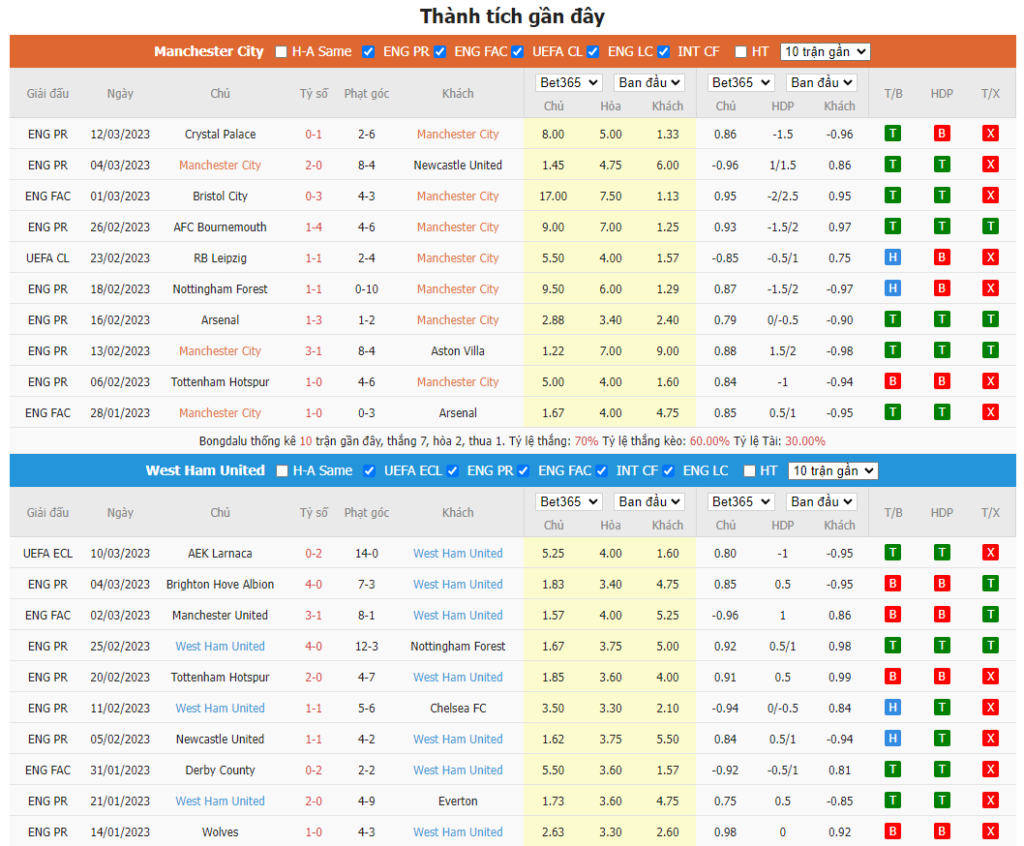1024x846 pixels.
Task: Click T/B green badge in AEK Larnaca row
Action: [892, 553]
